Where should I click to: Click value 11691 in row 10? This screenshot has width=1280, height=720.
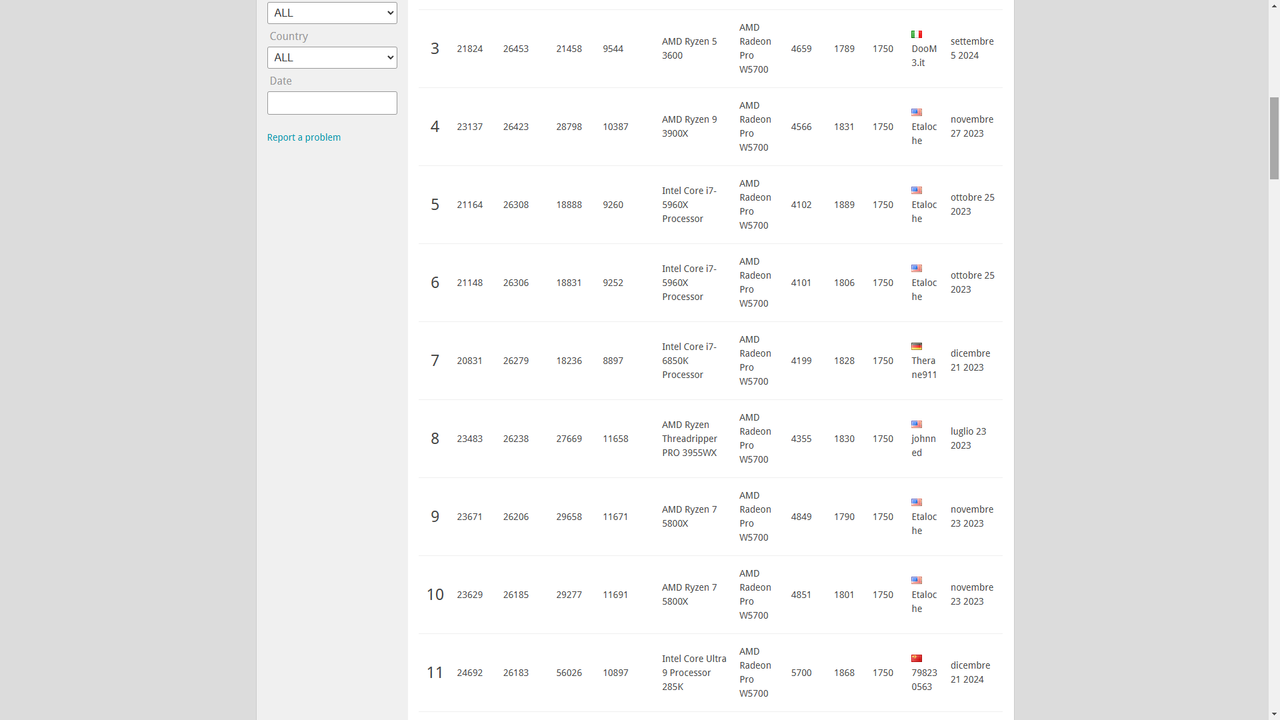(616, 595)
